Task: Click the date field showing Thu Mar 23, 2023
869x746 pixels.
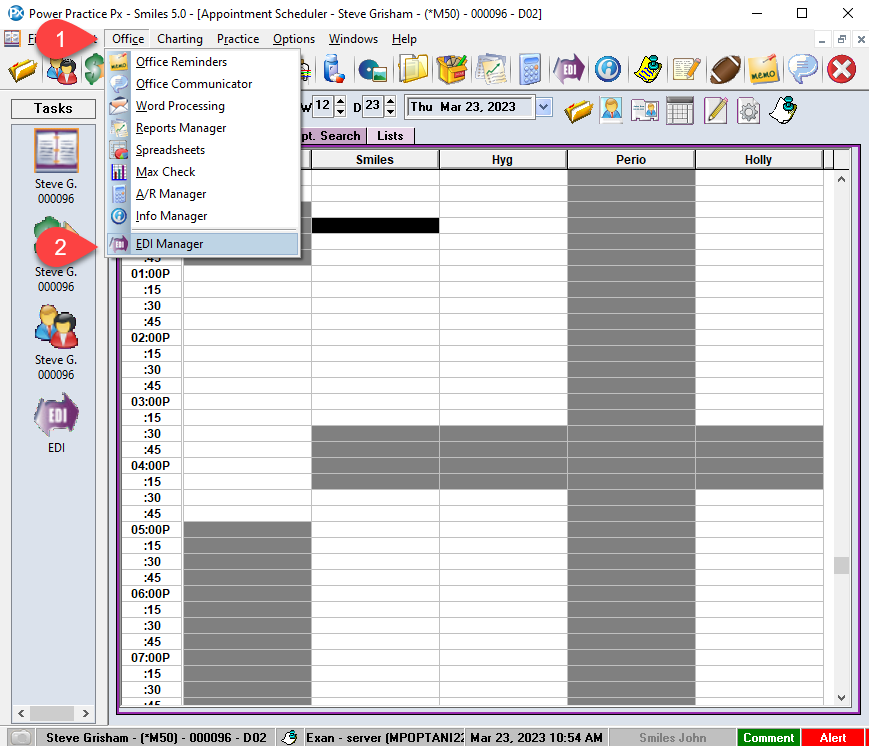Action: pyautogui.click(x=471, y=107)
